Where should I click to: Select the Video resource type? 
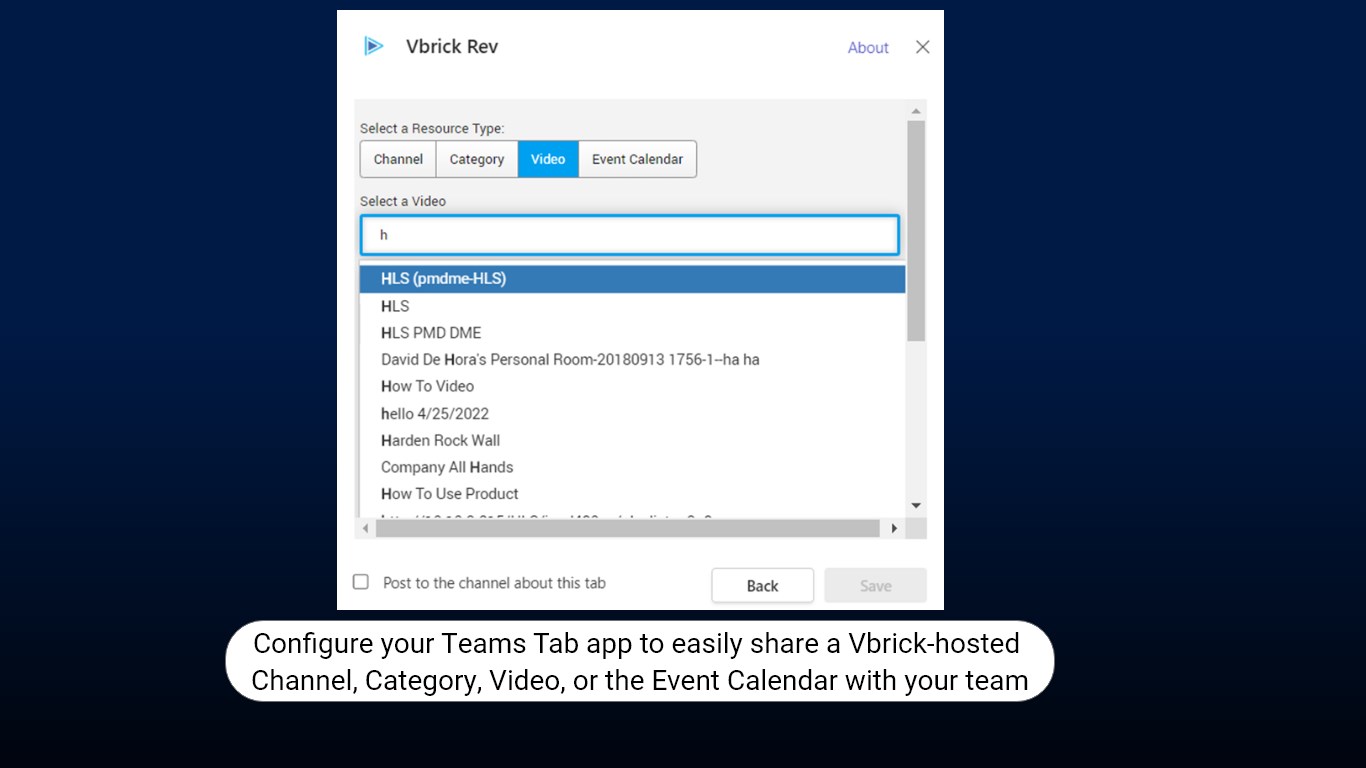point(548,159)
